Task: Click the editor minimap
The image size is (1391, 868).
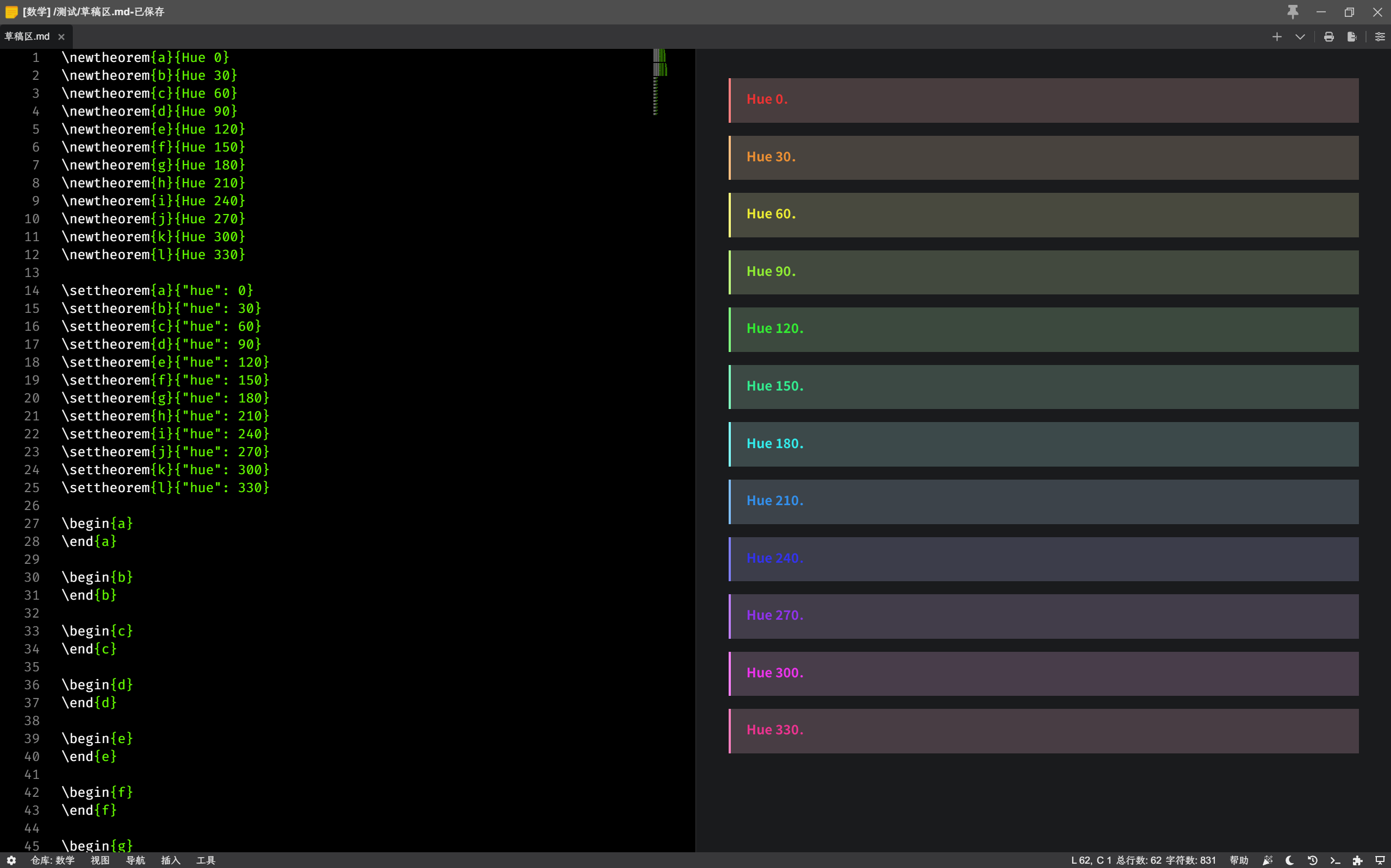Action: (660, 82)
